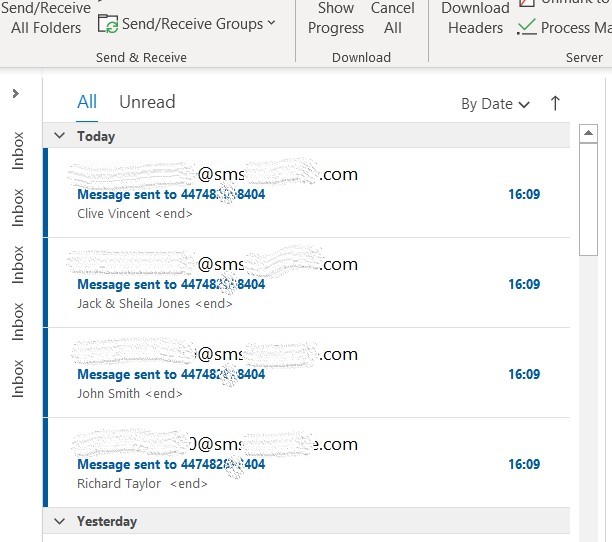Click Cancel All button

[x=392, y=18]
